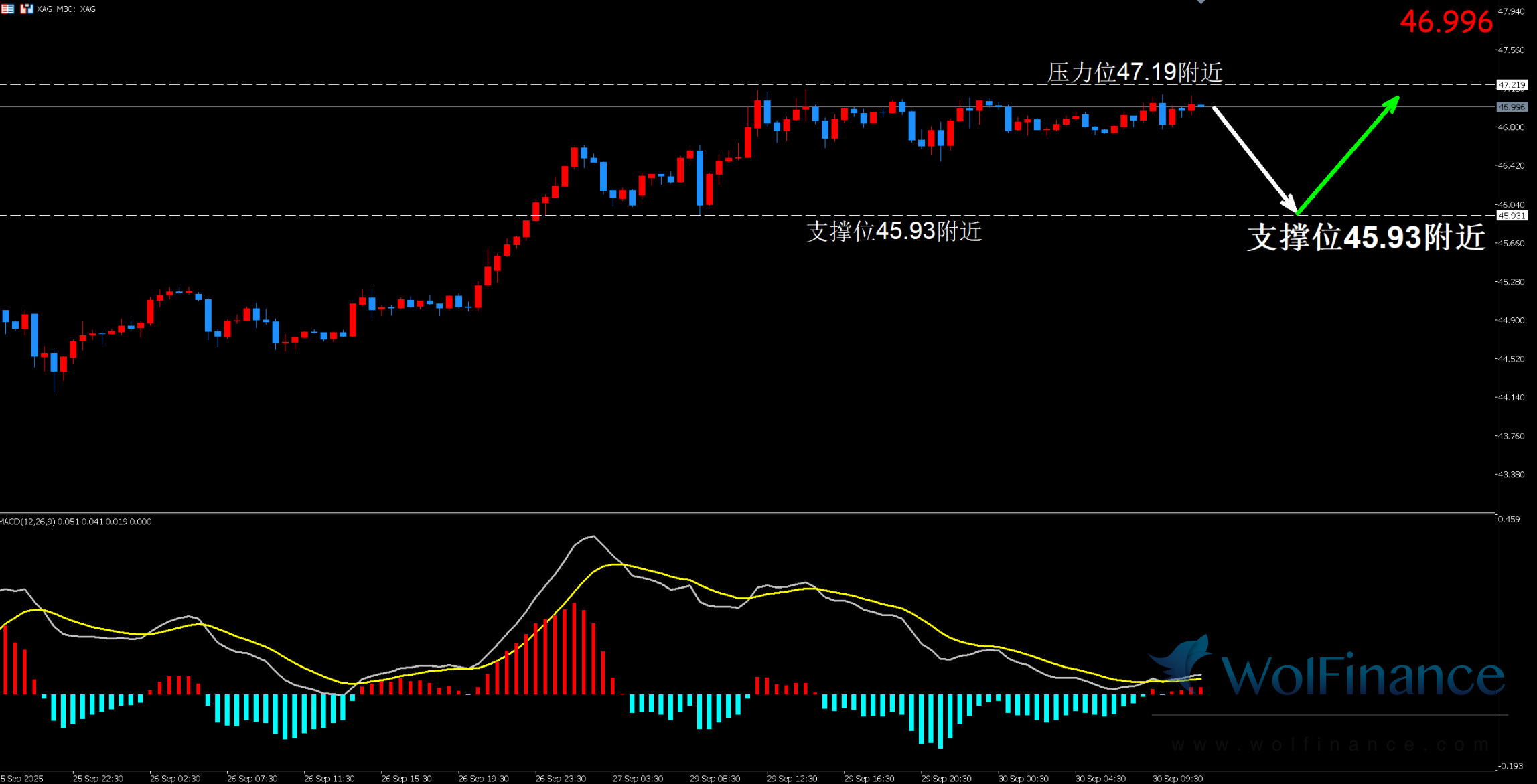This screenshot has width=1537, height=784.
Task: Click the 29 Sep 12:30 time label
Action: (792, 779)
